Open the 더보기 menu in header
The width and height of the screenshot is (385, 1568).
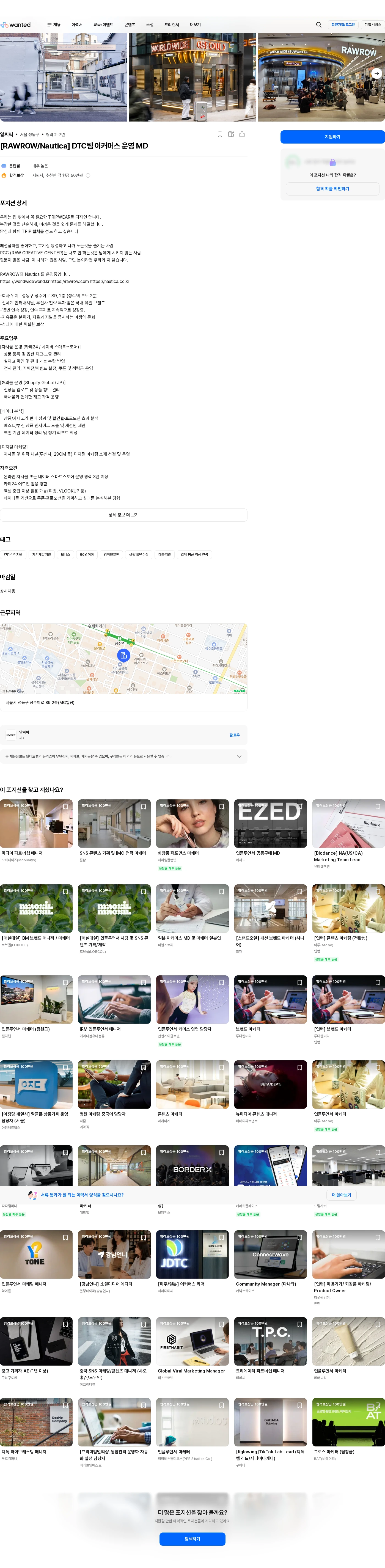click(x=195, y=25)
